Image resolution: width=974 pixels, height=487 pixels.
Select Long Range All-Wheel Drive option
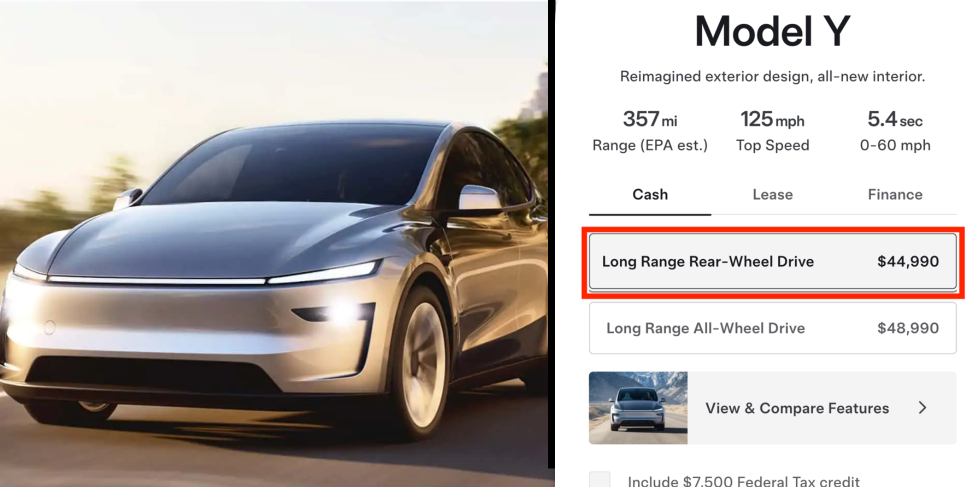(773, 328)
